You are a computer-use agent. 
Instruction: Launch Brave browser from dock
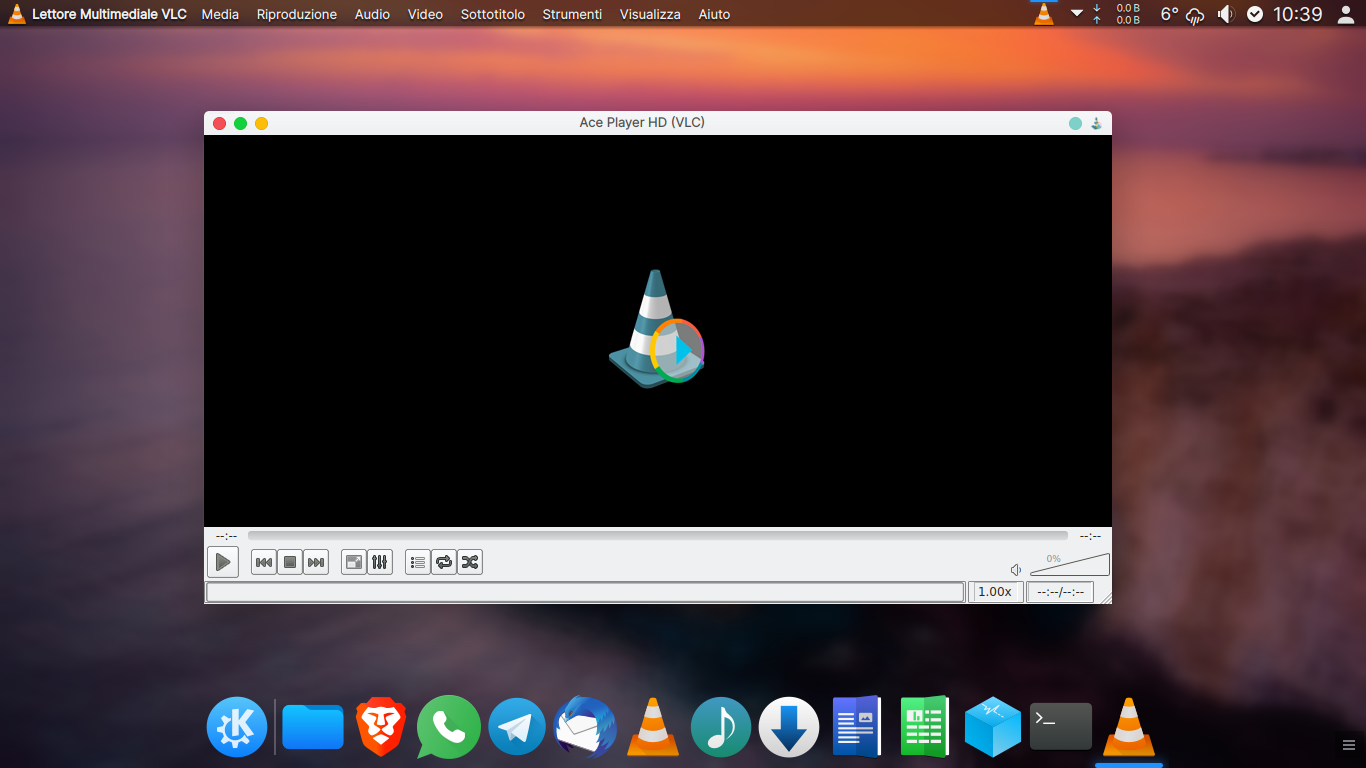coord(381,727)
